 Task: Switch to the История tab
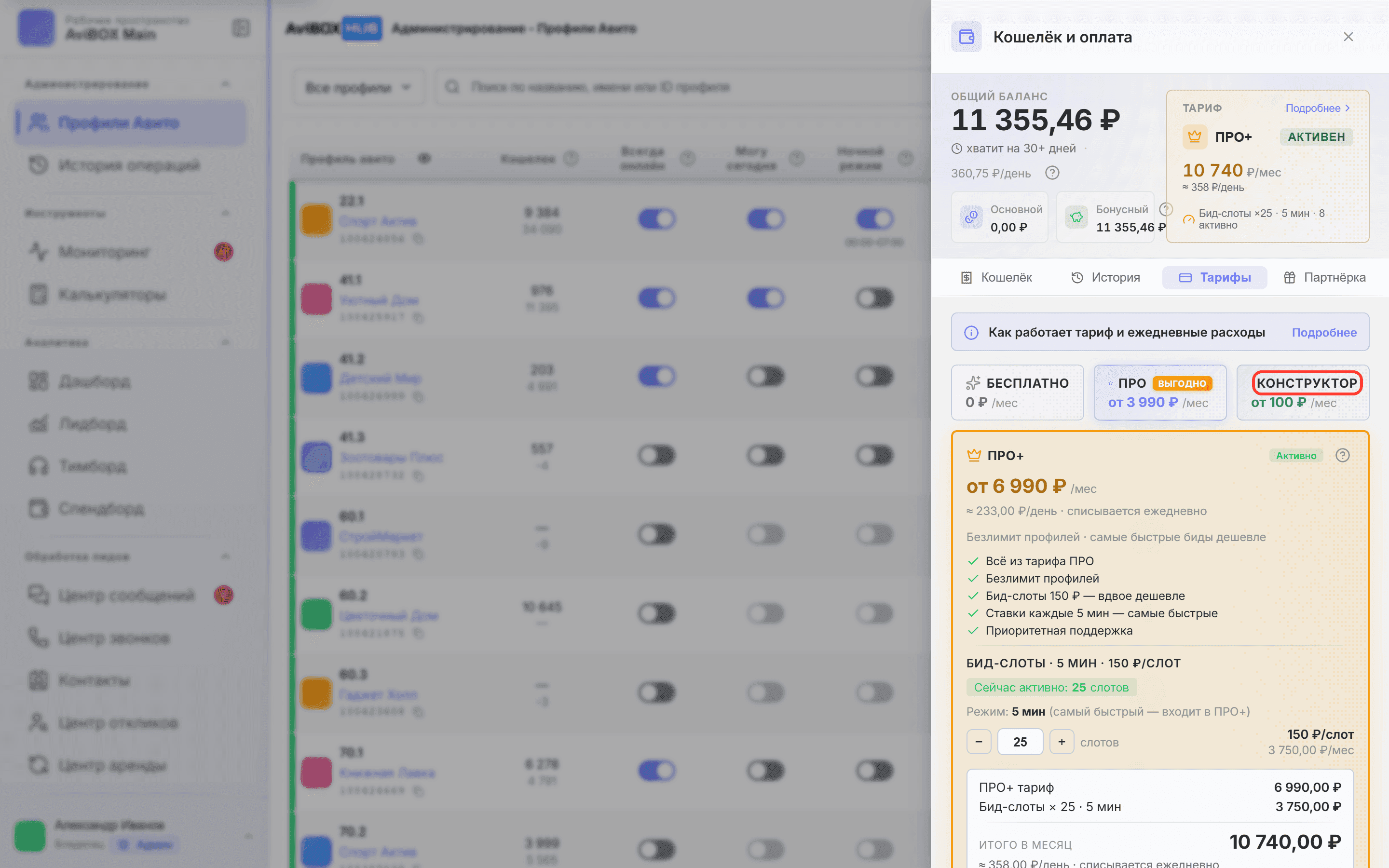(1106, 277)
